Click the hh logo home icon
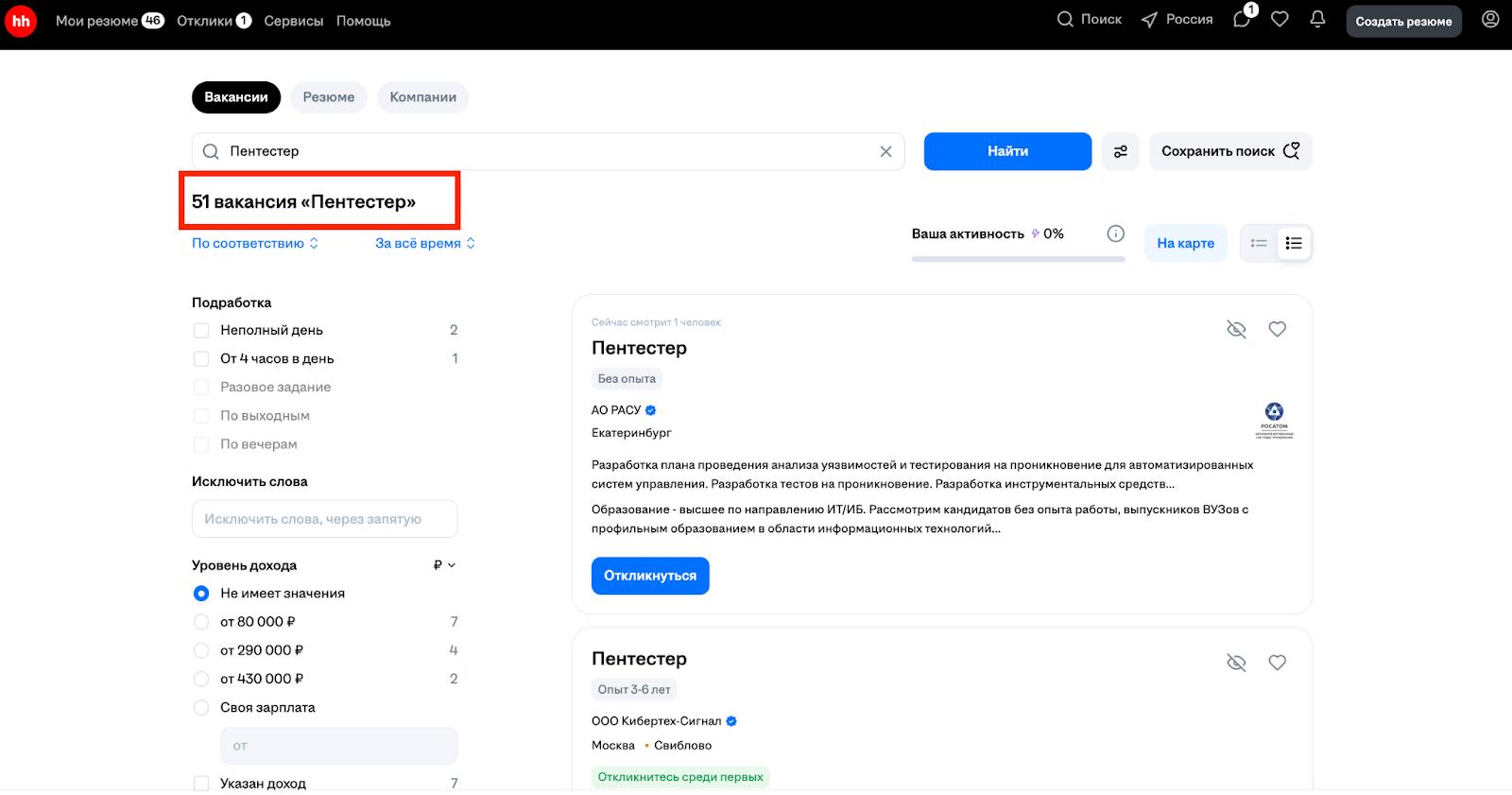 (x=21, y=21)
